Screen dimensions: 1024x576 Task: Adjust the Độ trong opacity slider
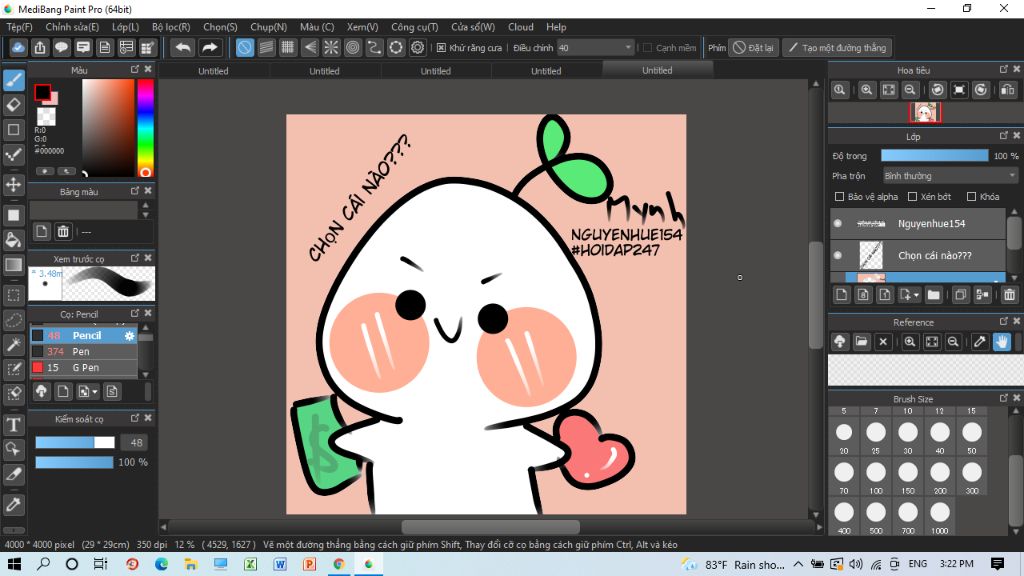pos(935,155)
